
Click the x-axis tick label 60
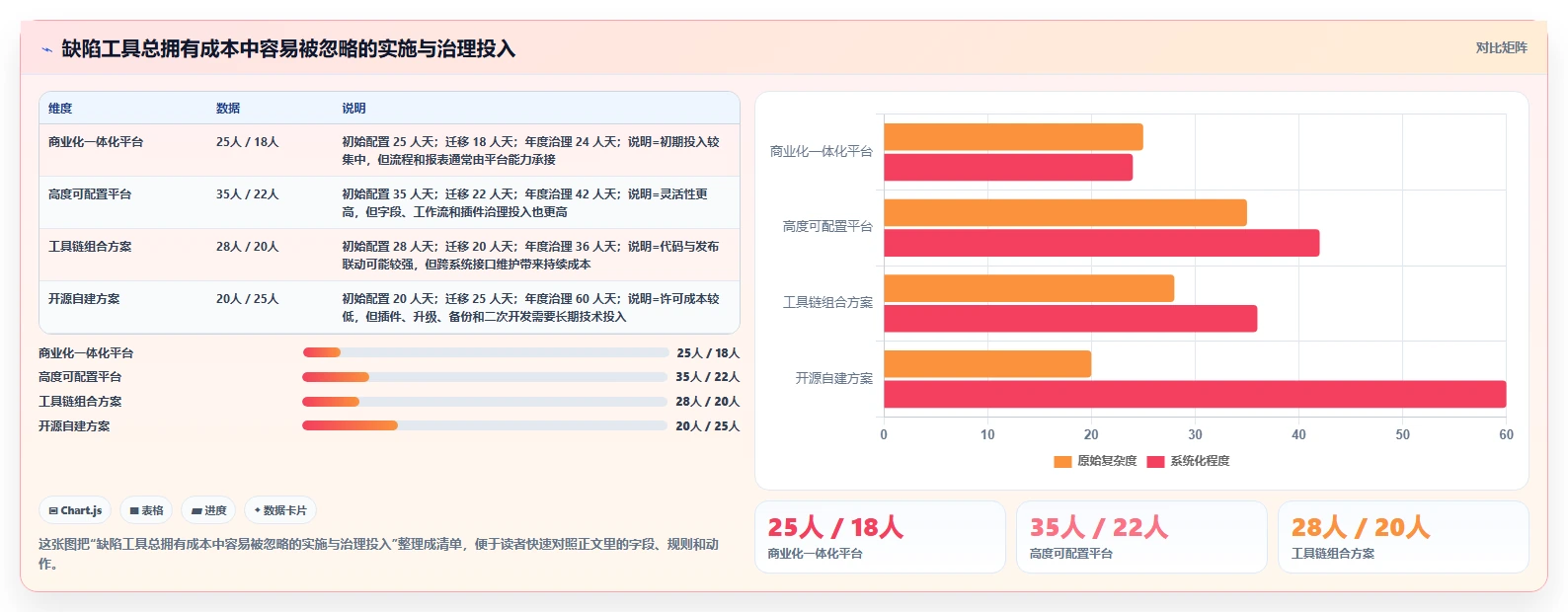pyautogui.click(x=1506, y=434)
